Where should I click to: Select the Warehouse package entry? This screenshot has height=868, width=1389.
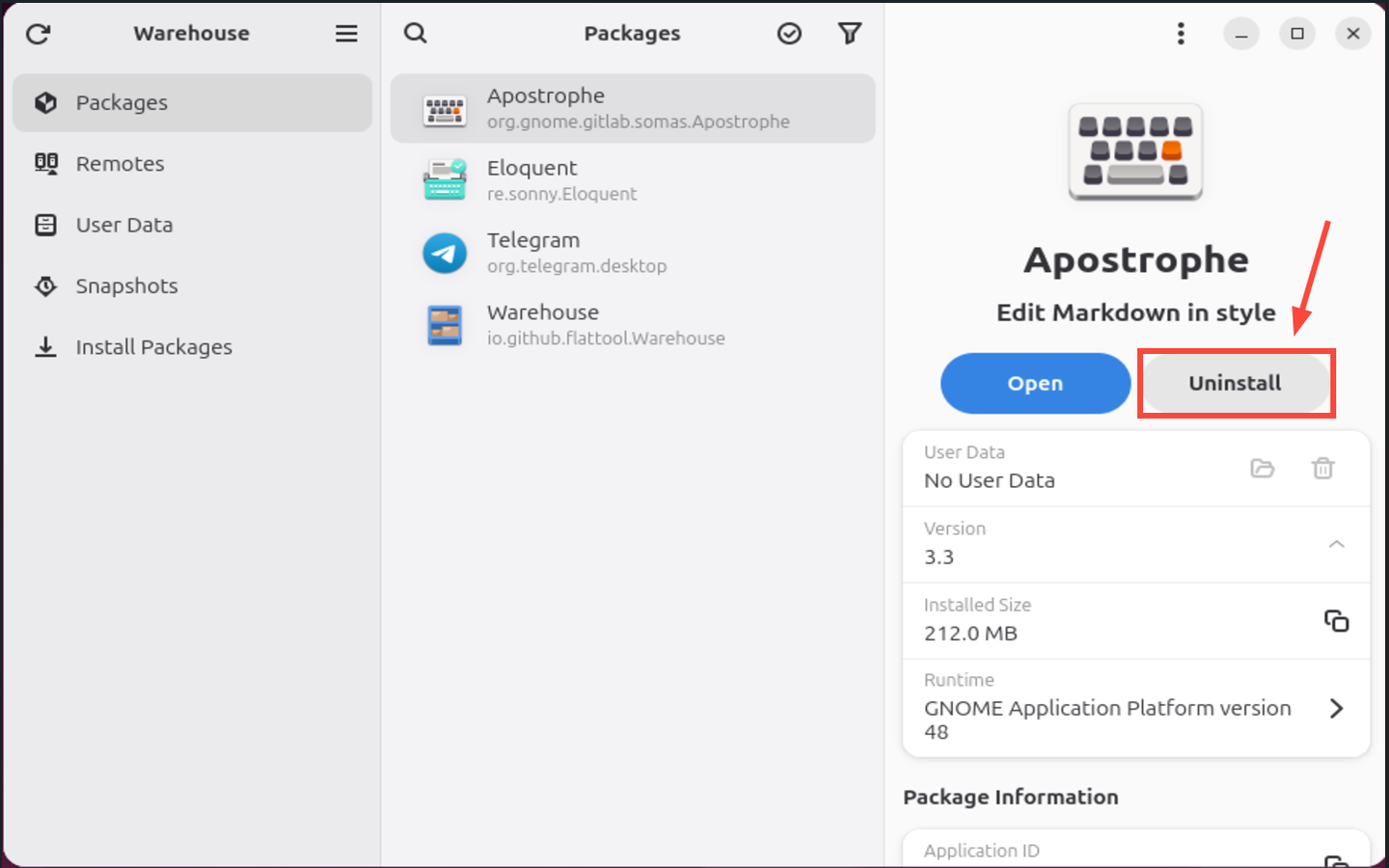pos(632,325)
